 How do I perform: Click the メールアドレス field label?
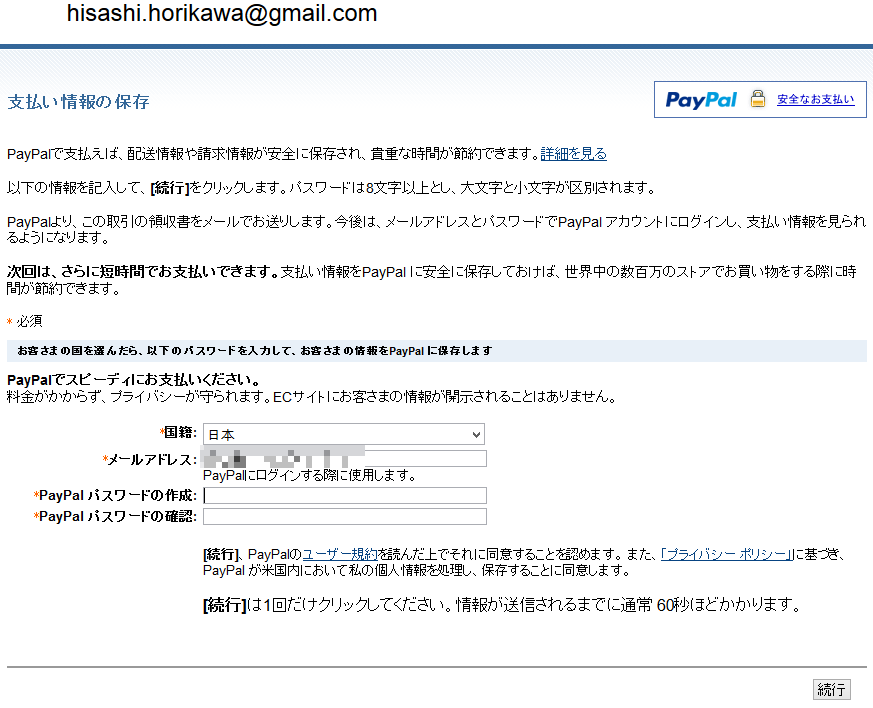[149, 460]
